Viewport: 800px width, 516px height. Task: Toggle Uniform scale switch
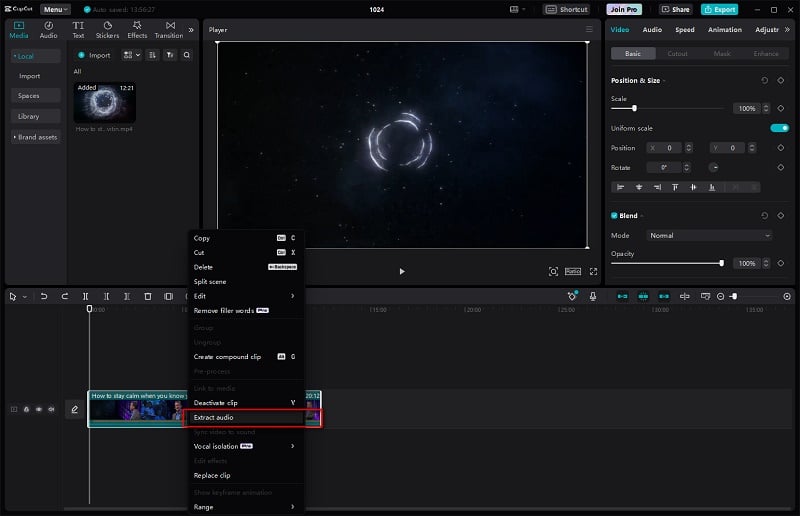pos(780,128)
